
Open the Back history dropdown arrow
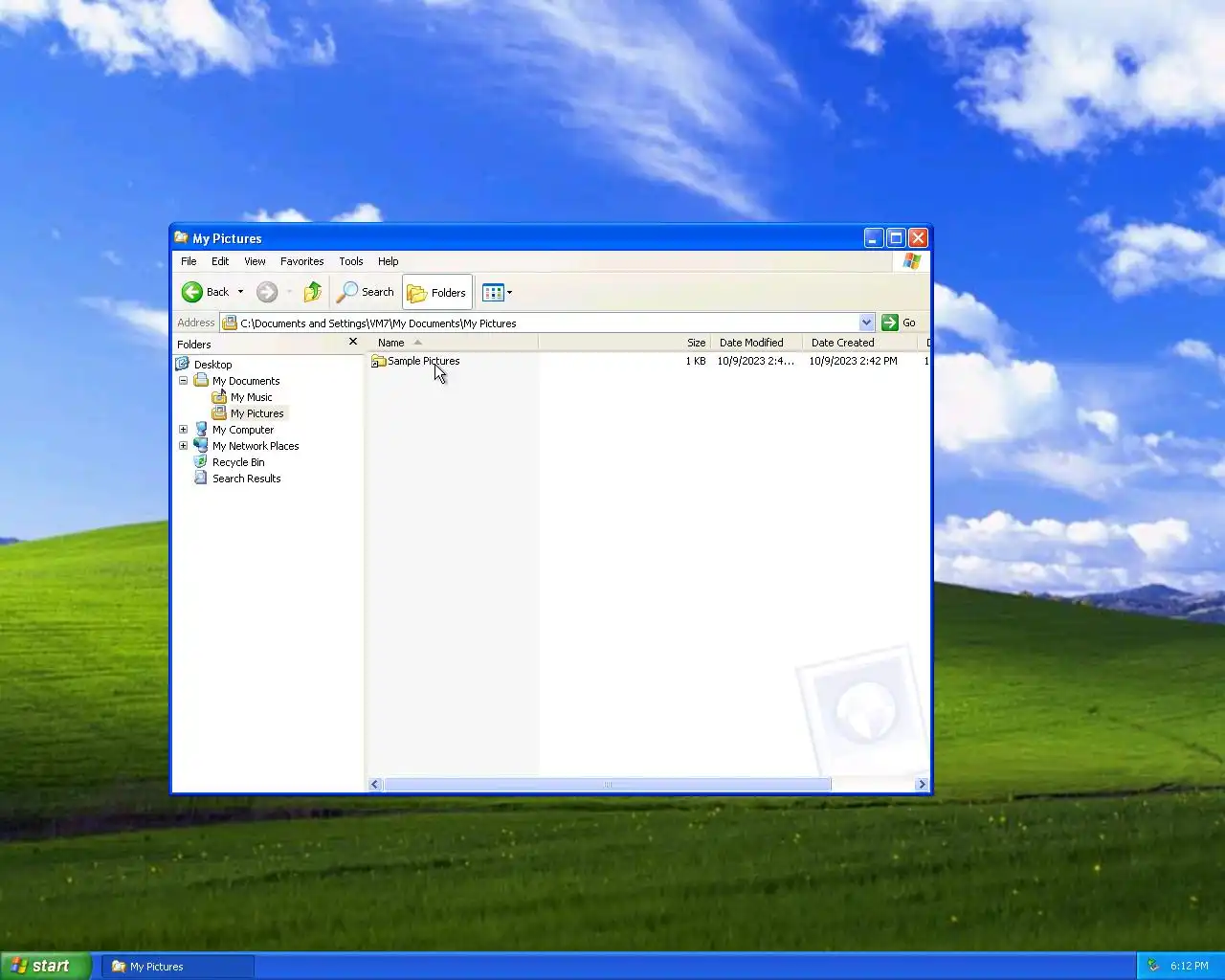[240, 292]
